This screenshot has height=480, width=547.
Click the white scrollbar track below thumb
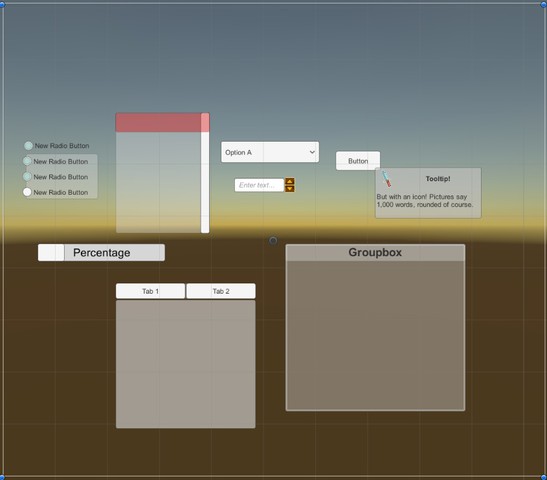point(205,182)
